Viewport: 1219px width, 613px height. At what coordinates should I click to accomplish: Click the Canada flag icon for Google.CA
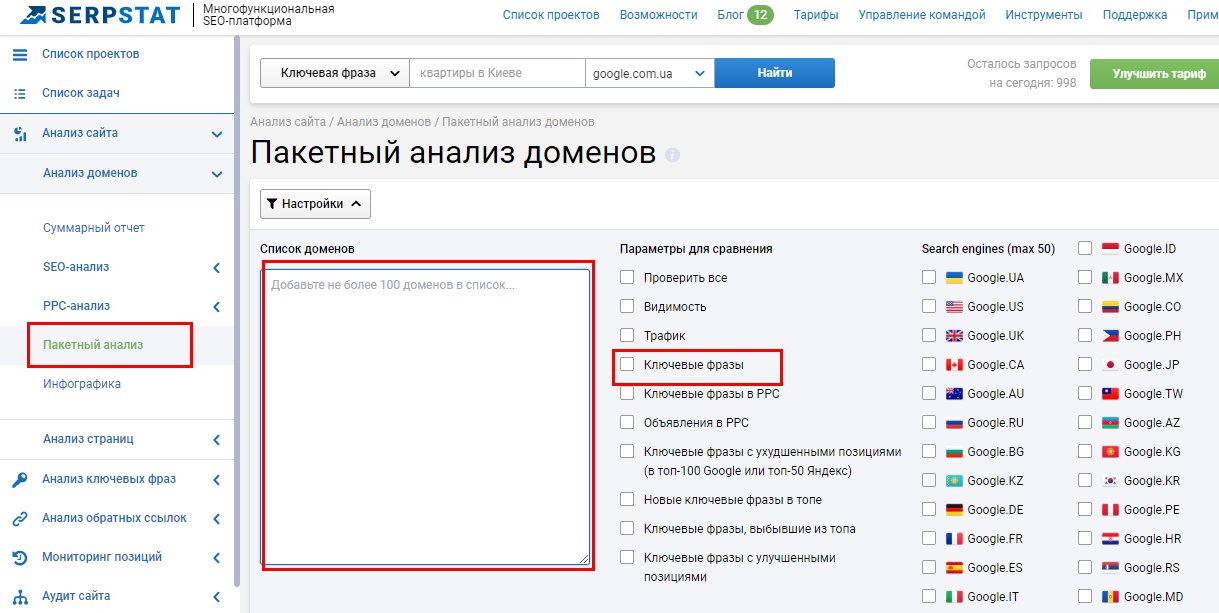tap(954, 365)
